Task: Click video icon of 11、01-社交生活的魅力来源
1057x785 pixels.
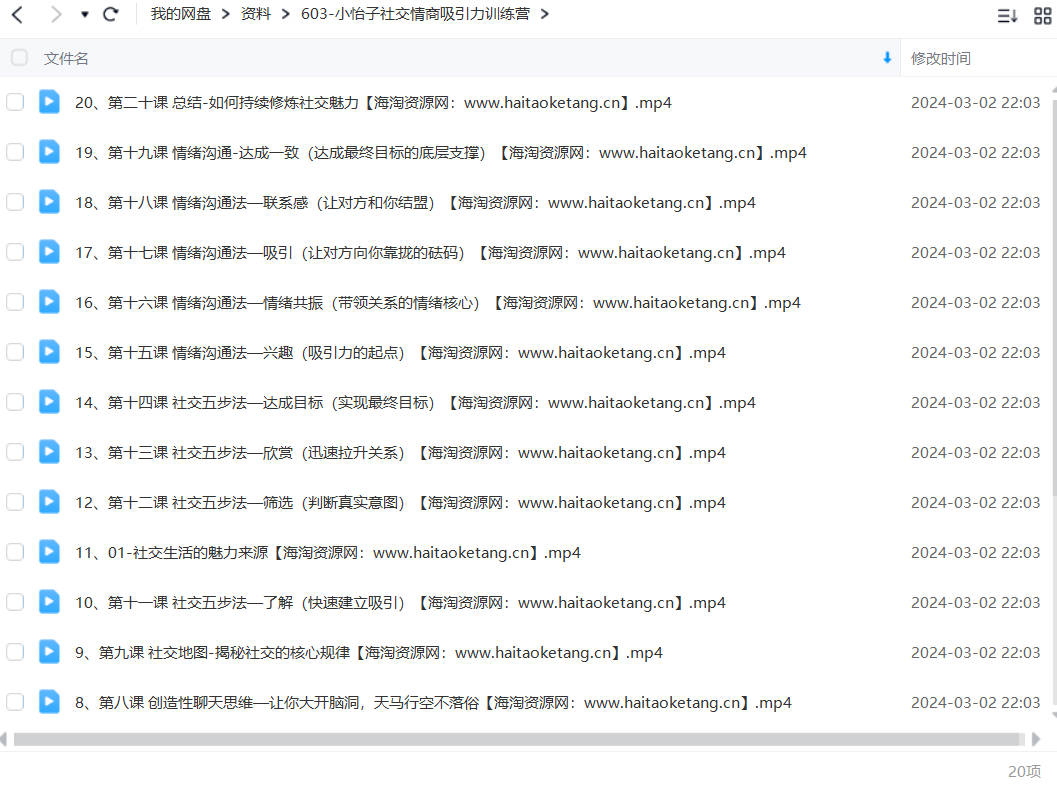Action: 49,552
